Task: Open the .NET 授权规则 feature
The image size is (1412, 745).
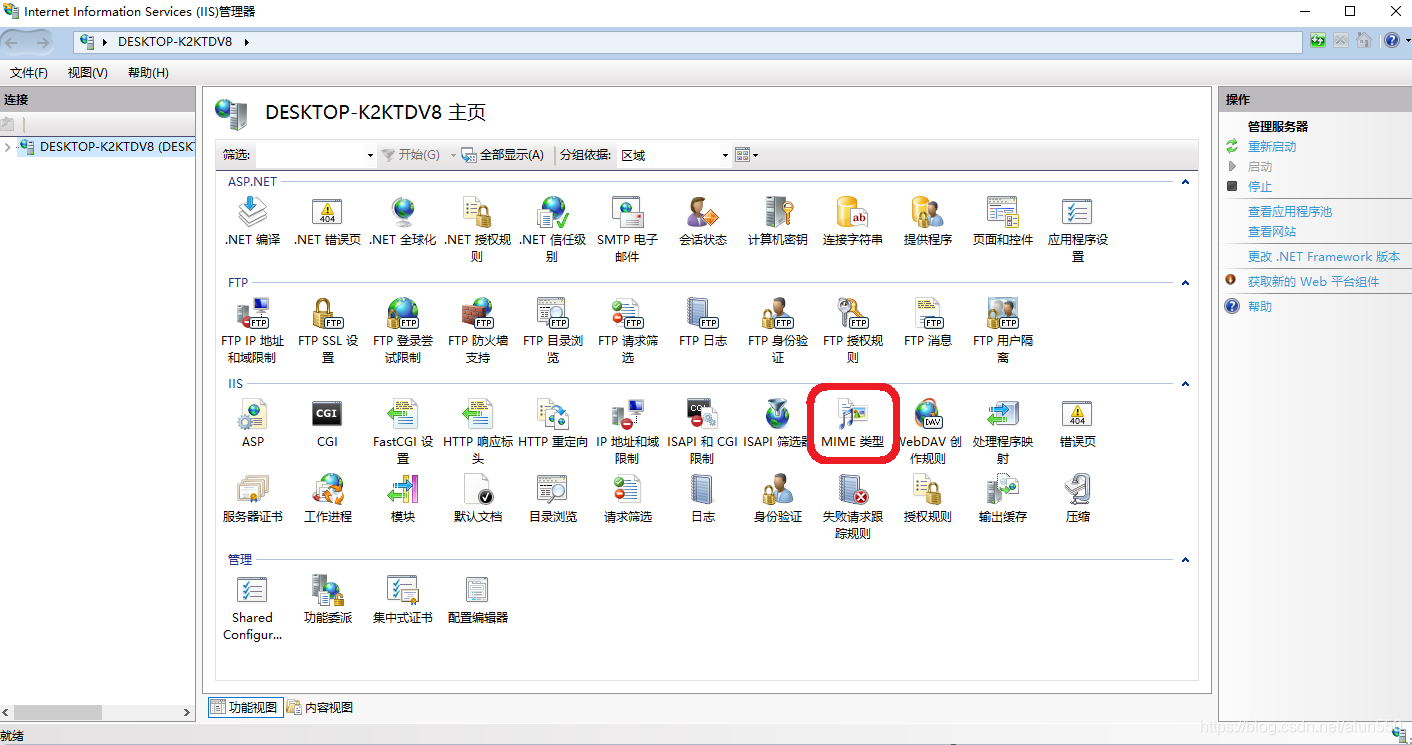Action: (x=478, y=229)
